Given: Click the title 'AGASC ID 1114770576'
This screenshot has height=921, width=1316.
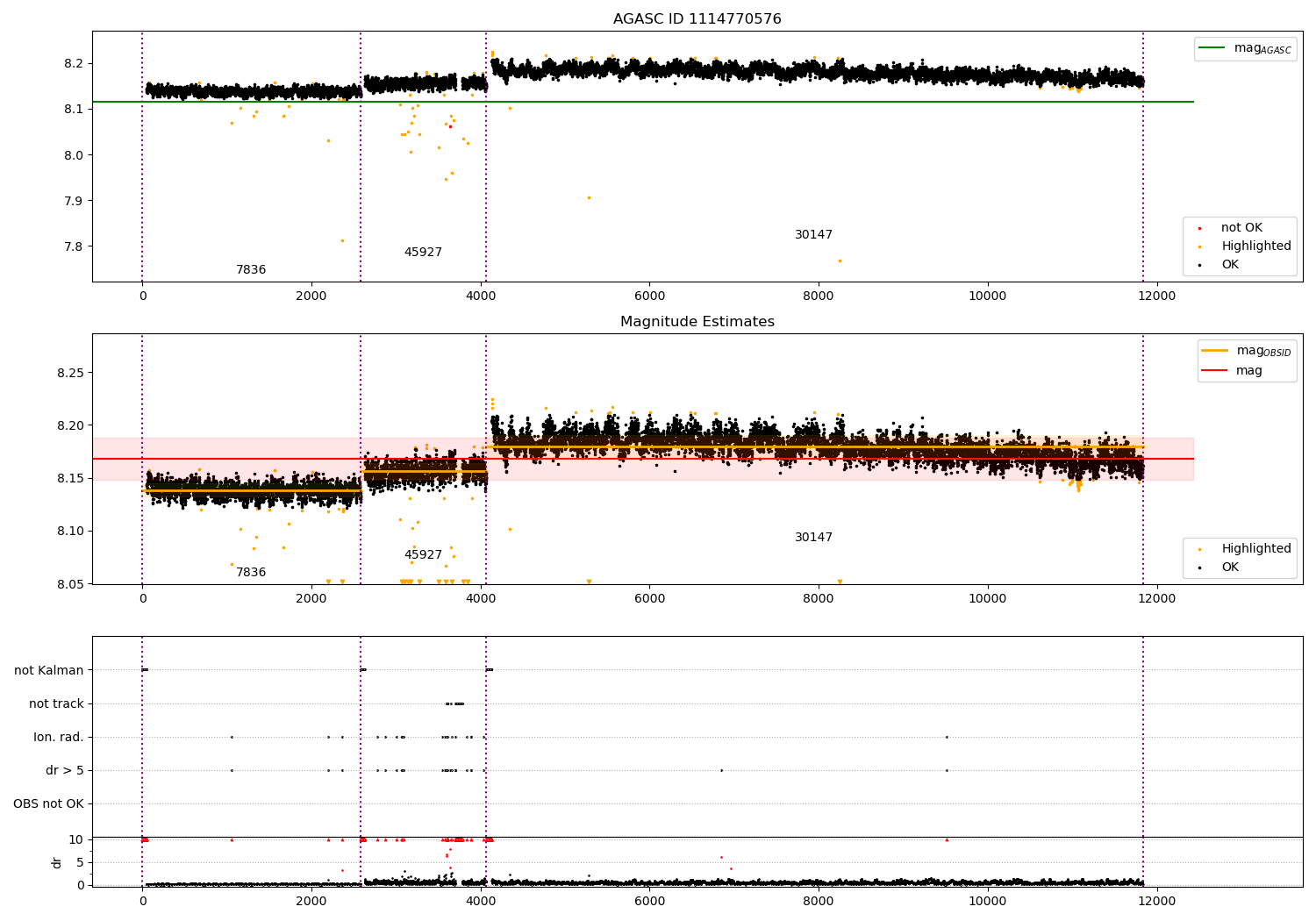Looking at the screenshot, I should coord(697,19).
